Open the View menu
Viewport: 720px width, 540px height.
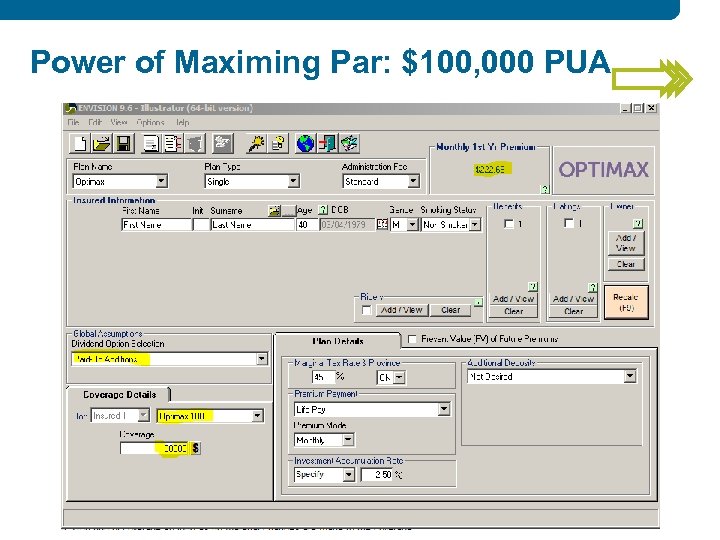point(118,123)
